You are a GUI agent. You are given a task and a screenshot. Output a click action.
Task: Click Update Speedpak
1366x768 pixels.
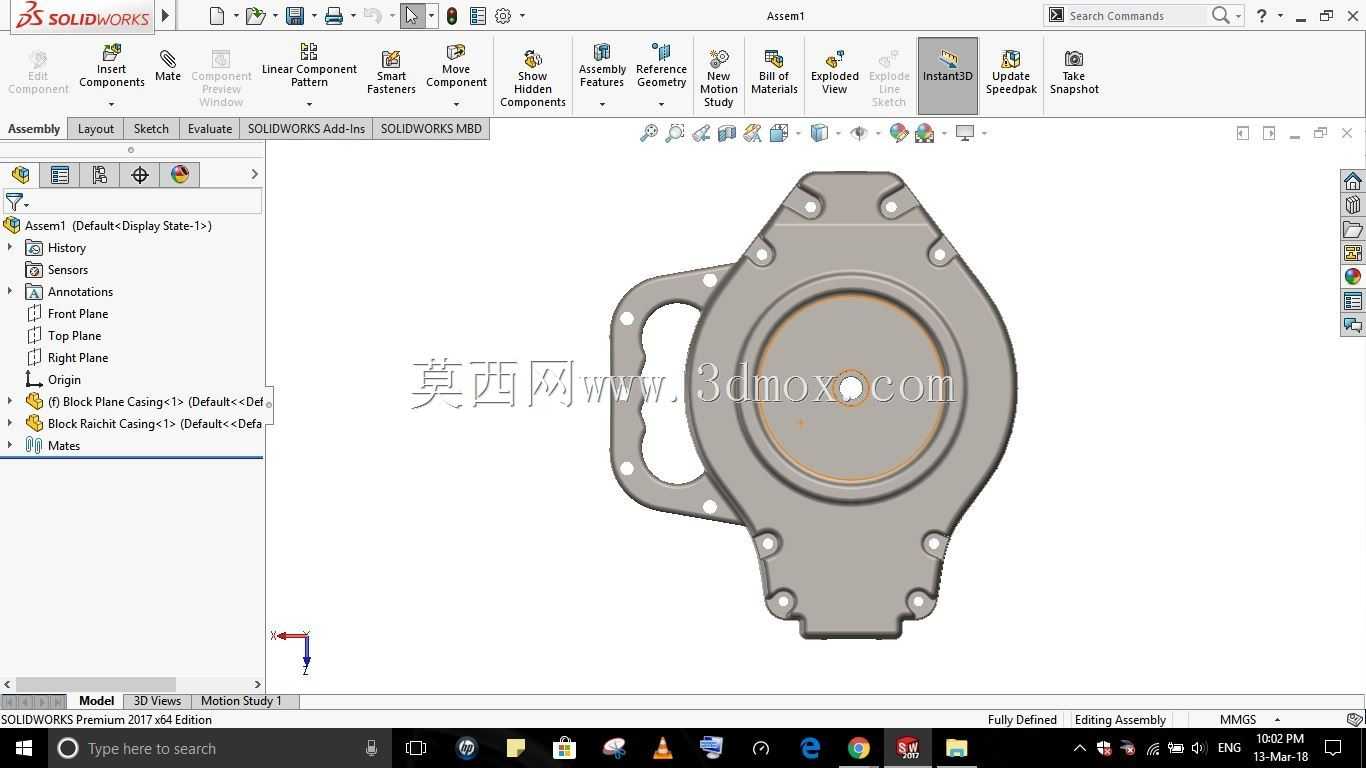1011,72
